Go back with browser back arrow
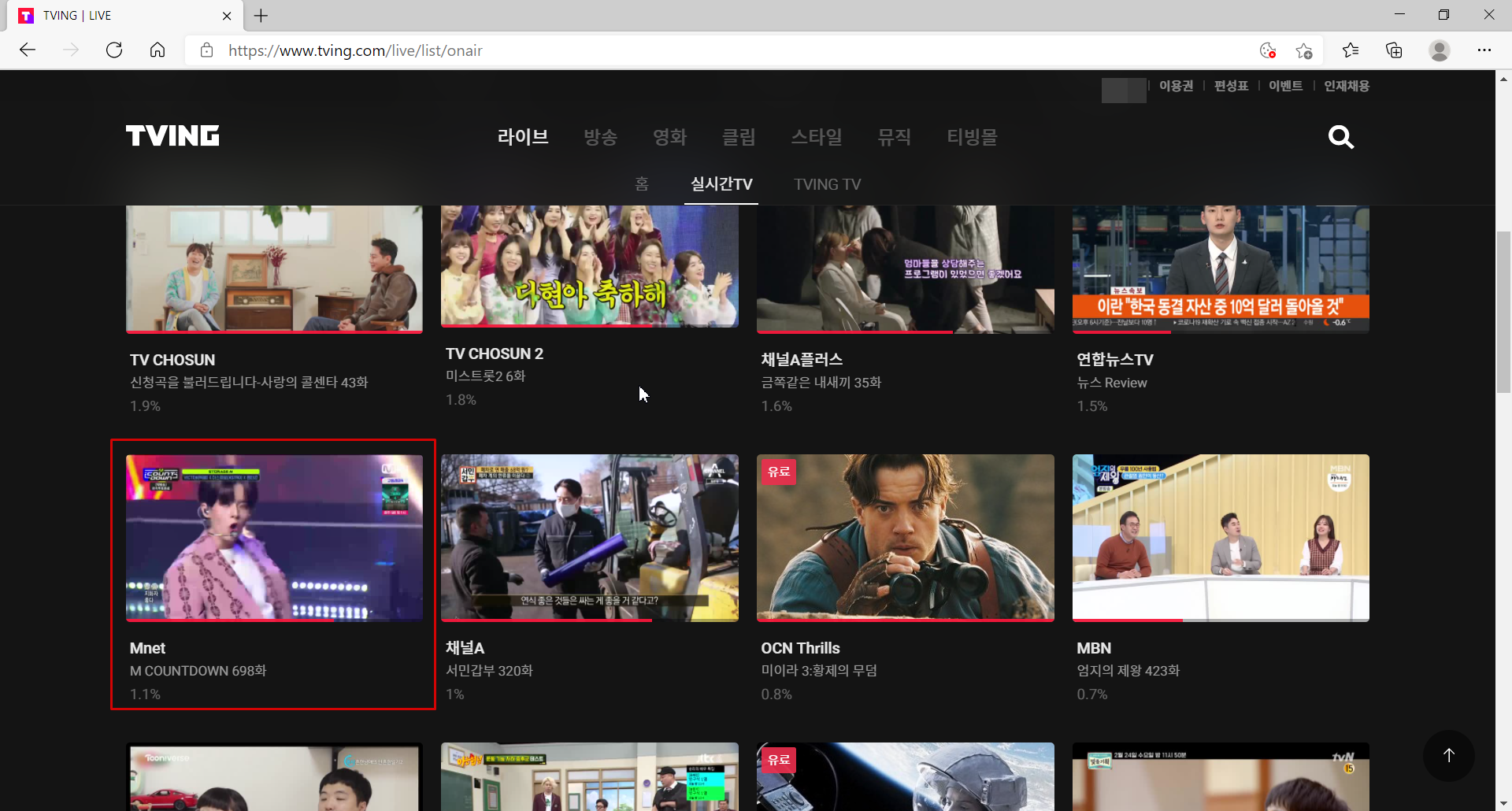This screenshot has width=1512, height=811. click(x=28, y=50)
